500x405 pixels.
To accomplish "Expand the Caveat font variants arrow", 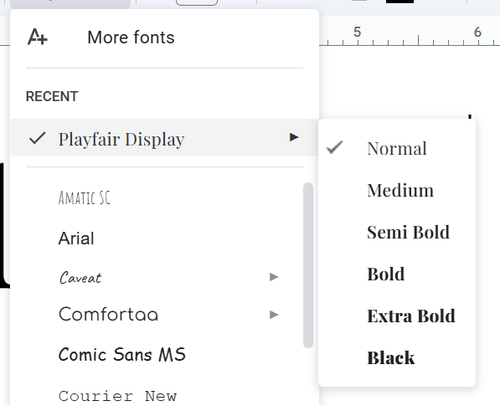I will pos(274,277).
